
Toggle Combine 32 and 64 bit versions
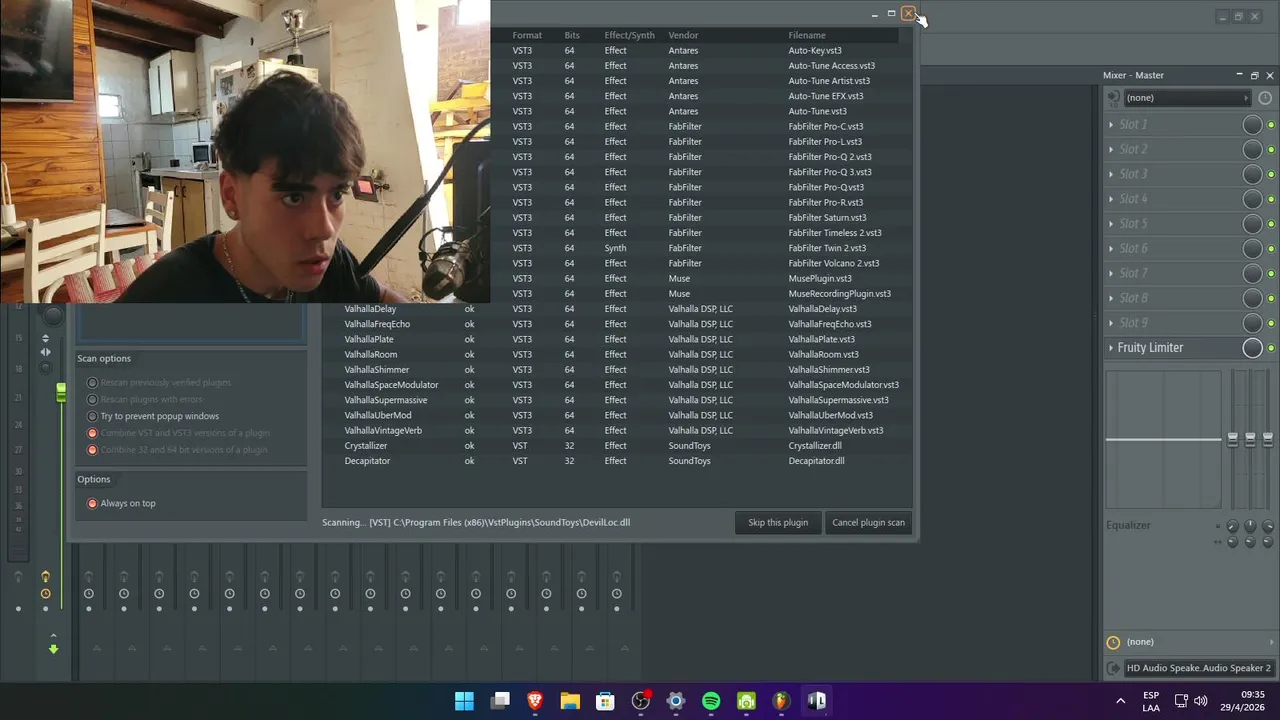[x=92, y=450]
